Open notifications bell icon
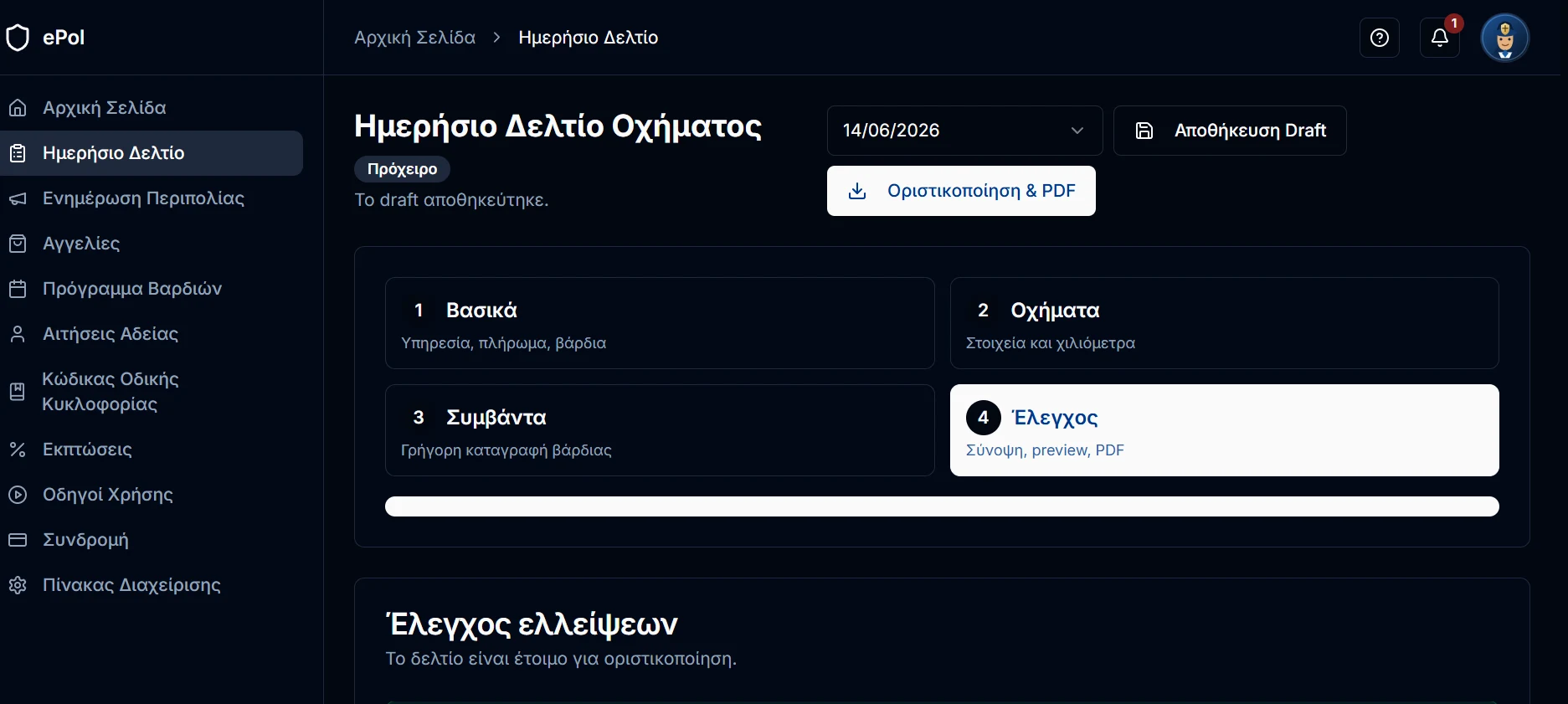Image resolution: width=1568 pixels, height=704 pixels. 1440,38
